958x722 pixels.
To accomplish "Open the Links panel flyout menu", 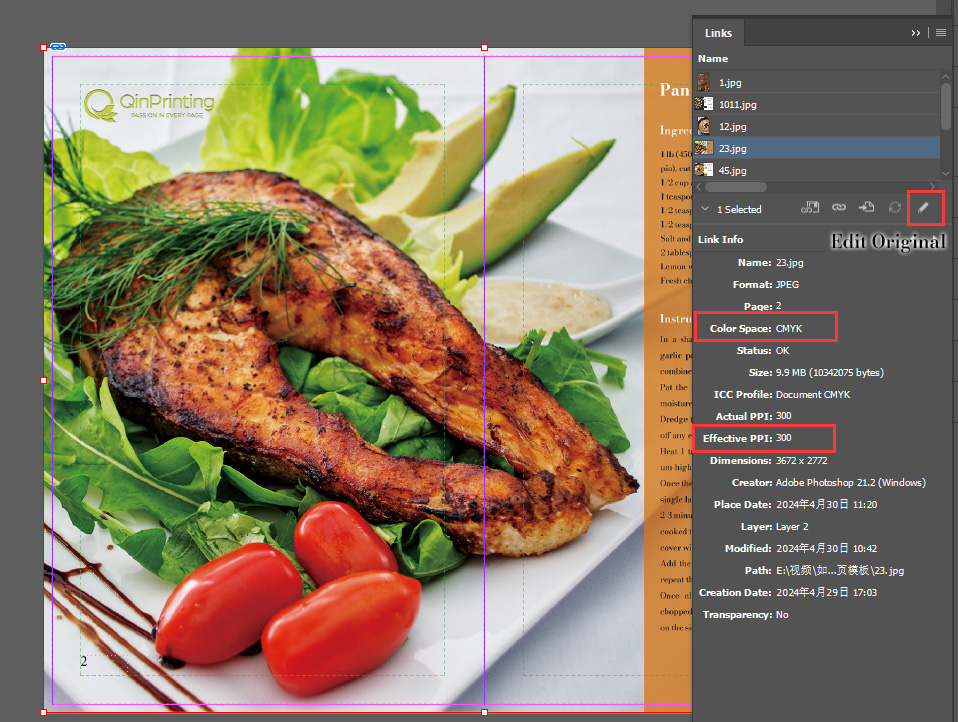I will pos(941,33).
